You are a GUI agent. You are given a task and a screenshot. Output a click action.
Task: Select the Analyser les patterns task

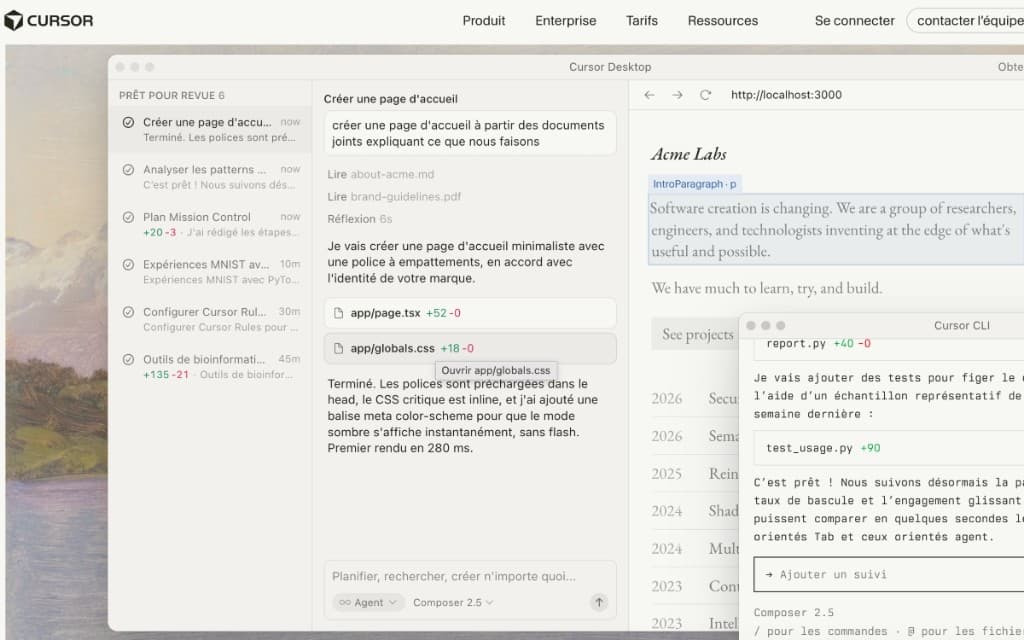coord(211,177)
